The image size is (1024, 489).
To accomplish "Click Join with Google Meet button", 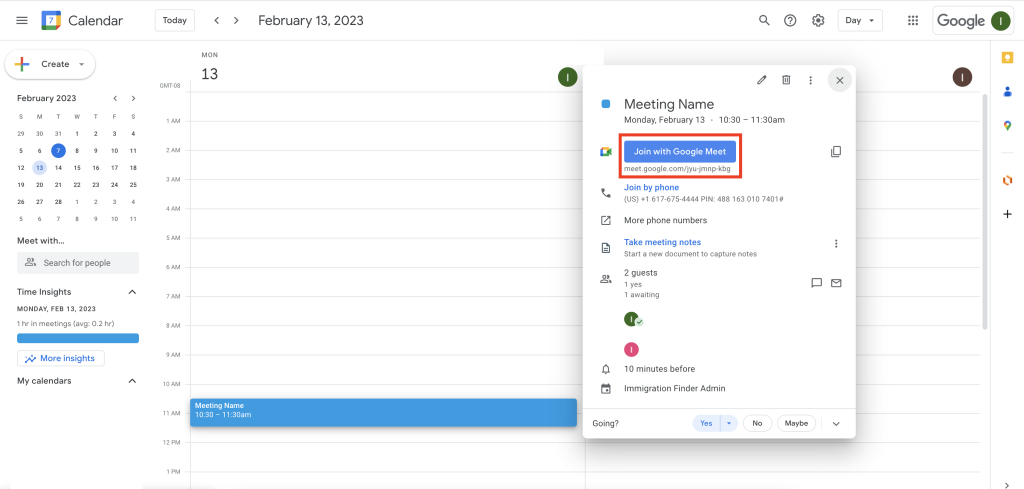I will click(x=680, y=151).
